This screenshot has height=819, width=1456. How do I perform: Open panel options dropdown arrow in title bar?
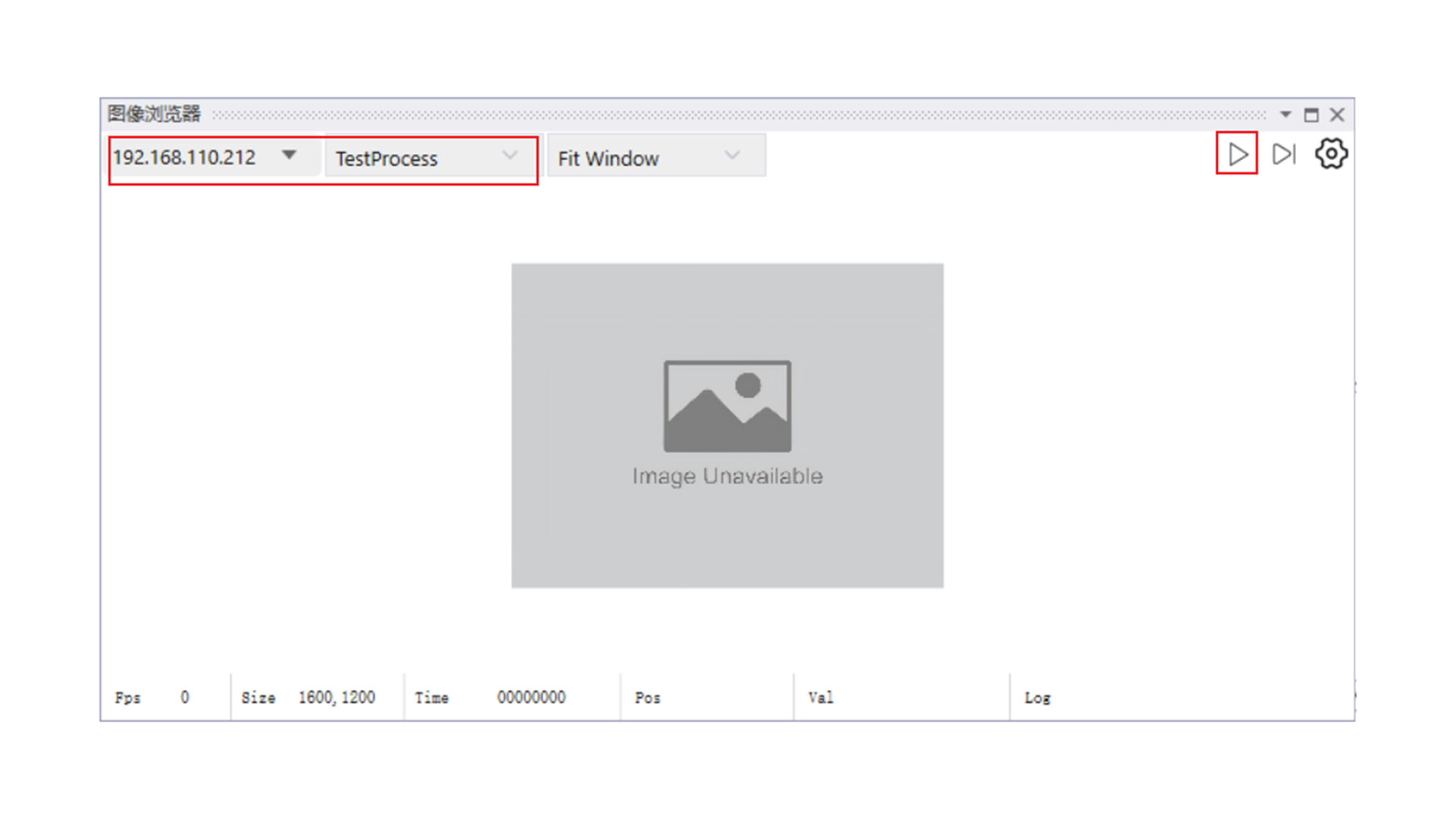[1285, 115]
